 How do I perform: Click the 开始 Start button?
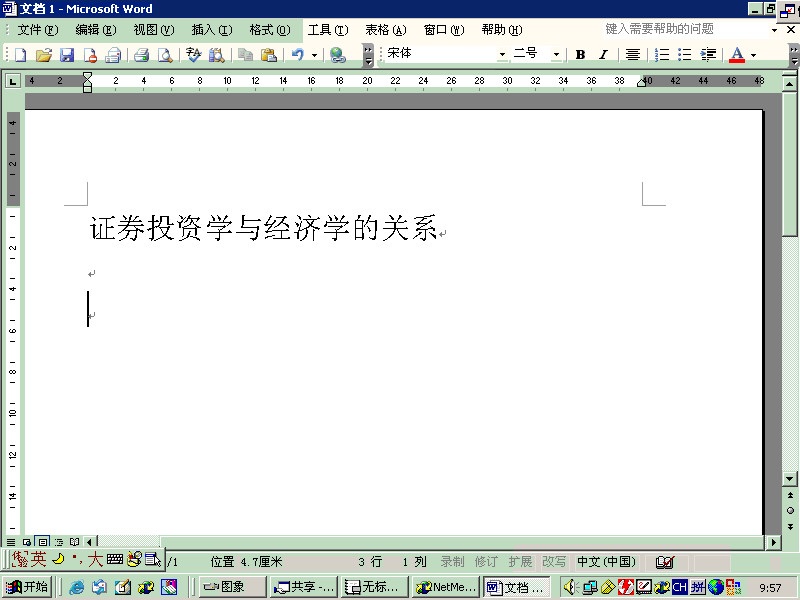pyautogui.click(x=27, y=587)
